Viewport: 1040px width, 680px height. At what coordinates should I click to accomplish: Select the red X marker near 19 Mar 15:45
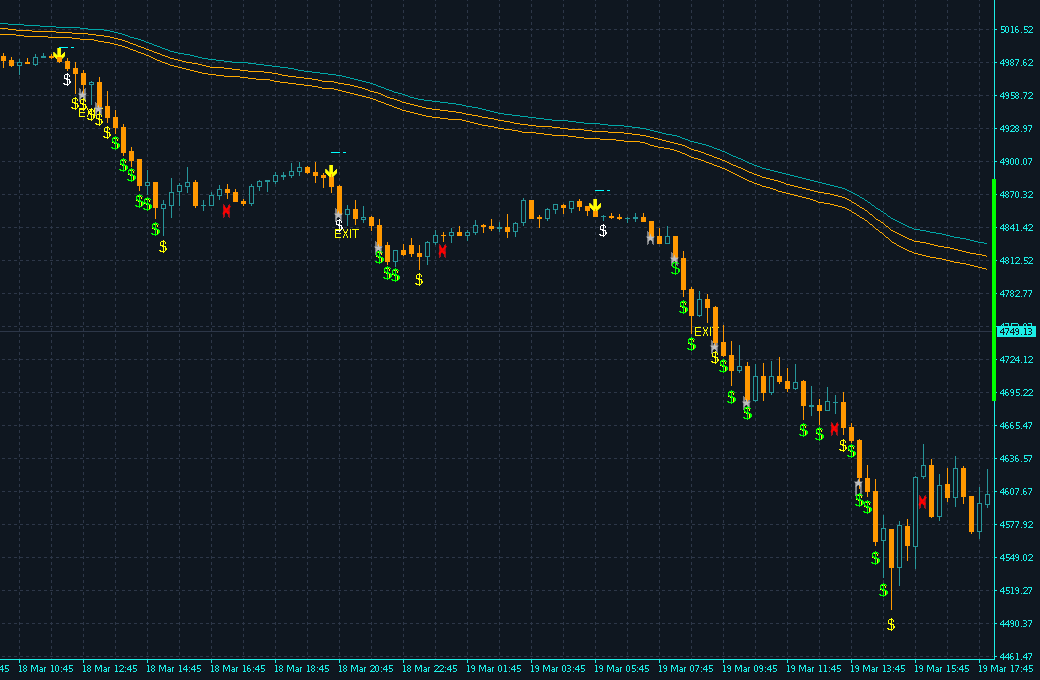tap(923, 502)
